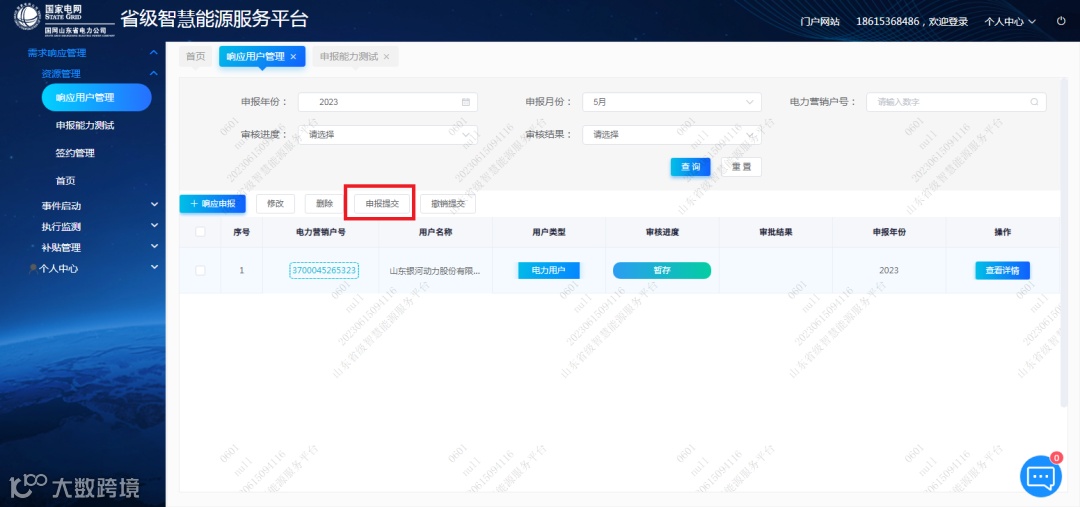The image size is (1080, 507).
Task: Click the 查询 button
Action: coord(691,167)
